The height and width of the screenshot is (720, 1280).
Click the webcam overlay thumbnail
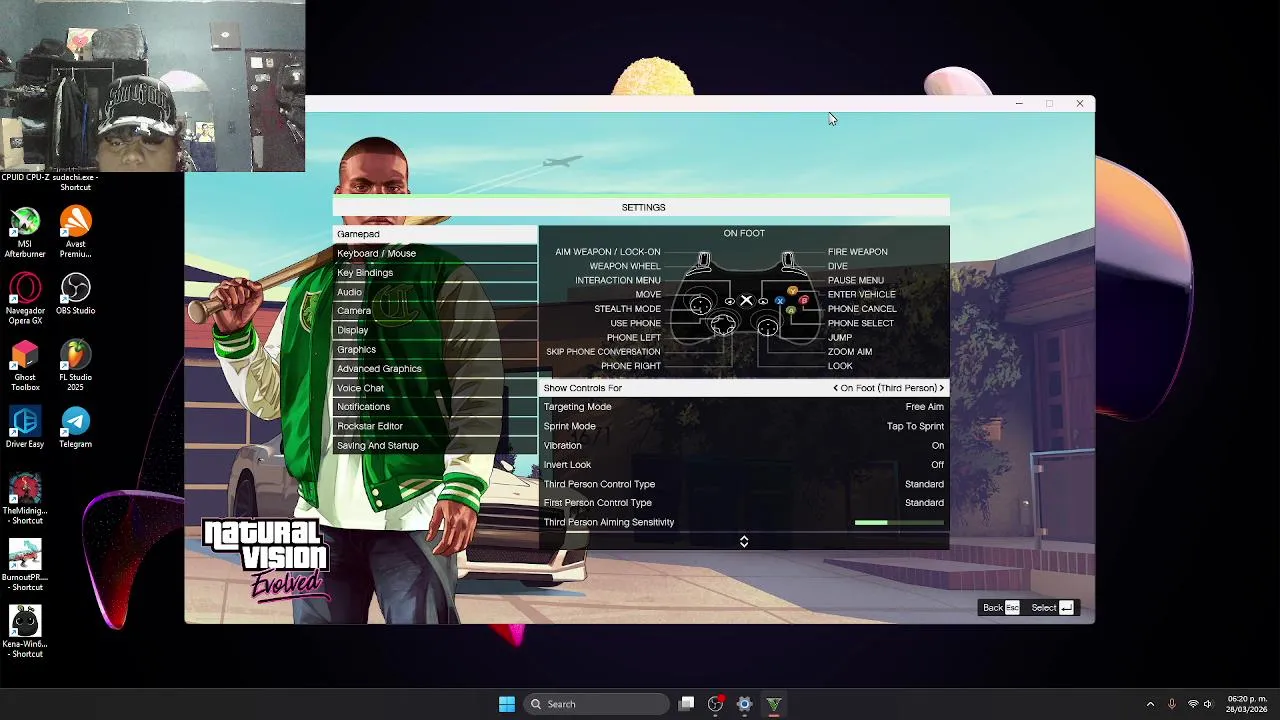[152, 86]
